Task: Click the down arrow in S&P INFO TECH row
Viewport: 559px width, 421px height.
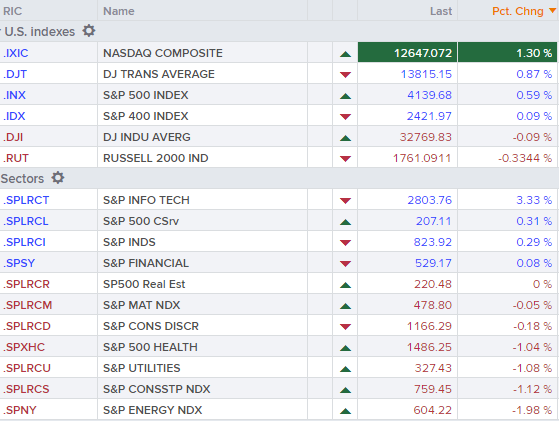Action: 345,201
